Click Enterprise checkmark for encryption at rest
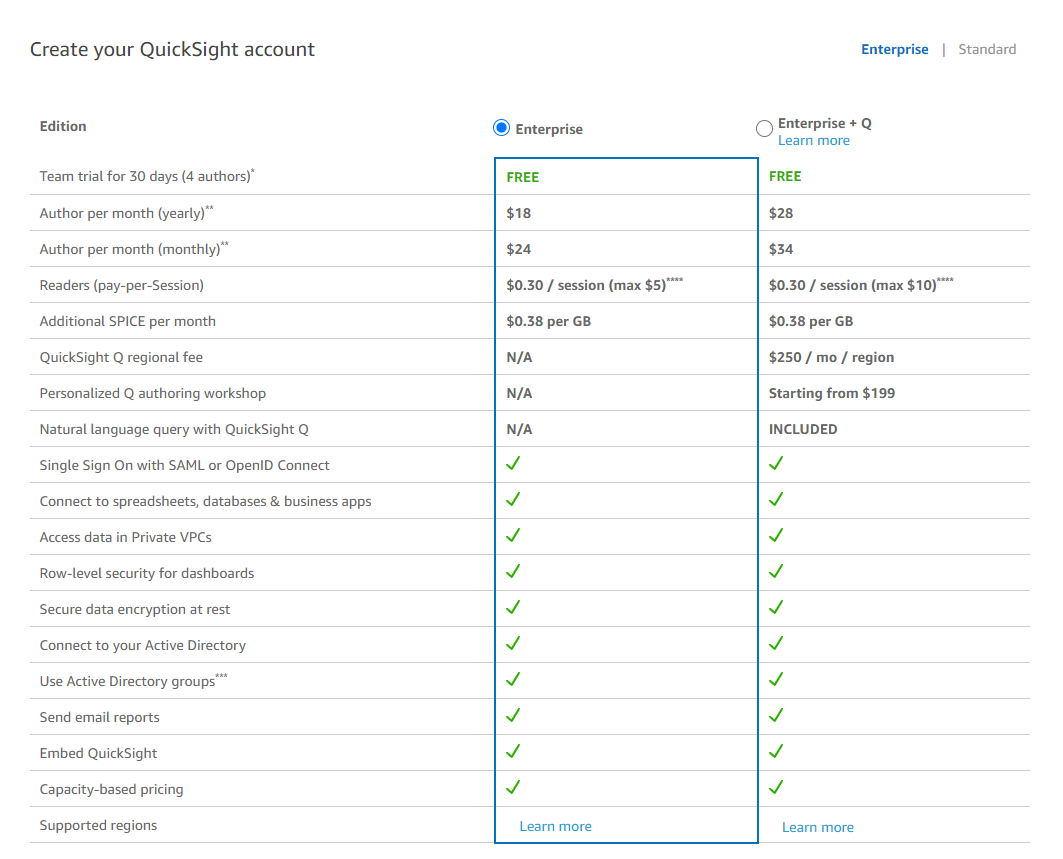1063x859 pixels. pos(513,607)
